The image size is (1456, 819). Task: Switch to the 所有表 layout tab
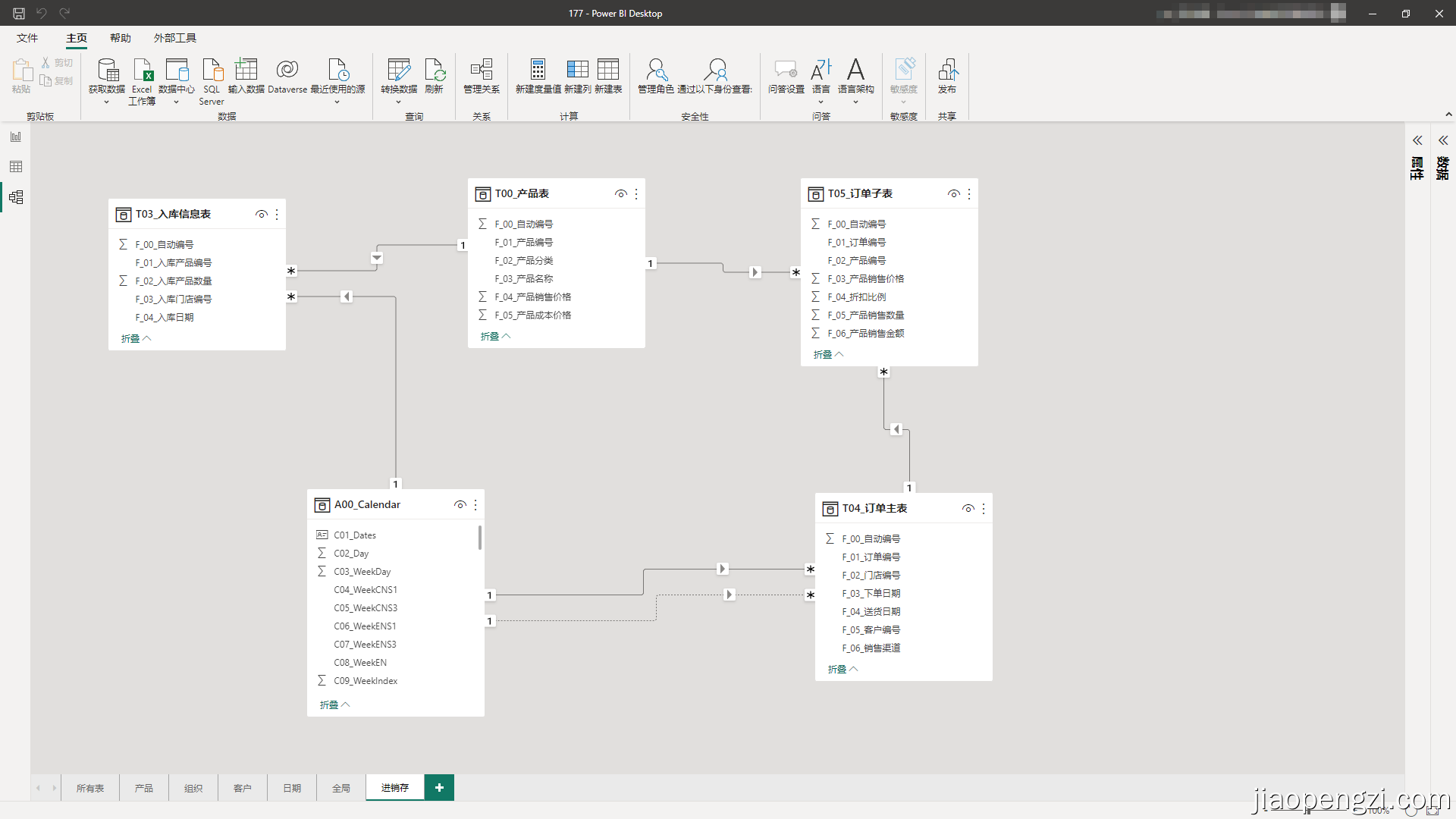90,788
